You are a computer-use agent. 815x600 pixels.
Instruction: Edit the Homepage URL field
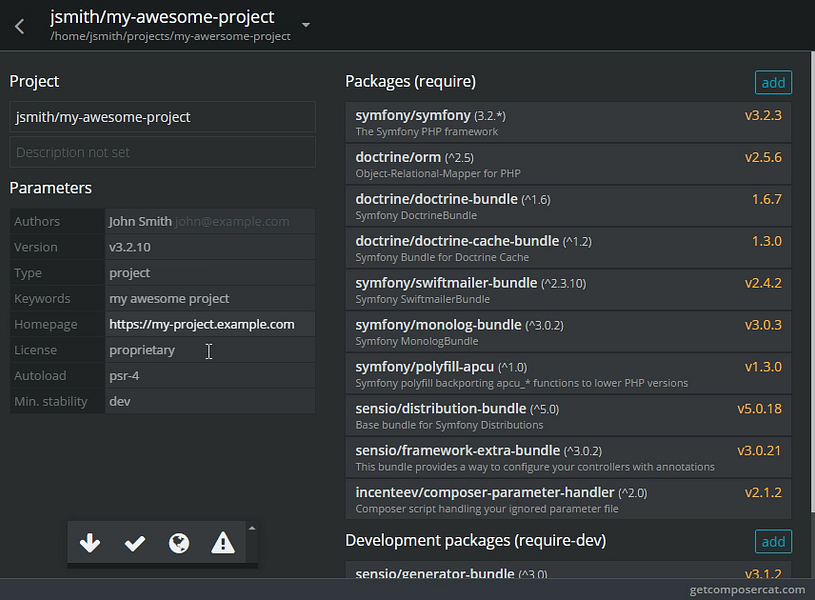click(x=210, y=324)
